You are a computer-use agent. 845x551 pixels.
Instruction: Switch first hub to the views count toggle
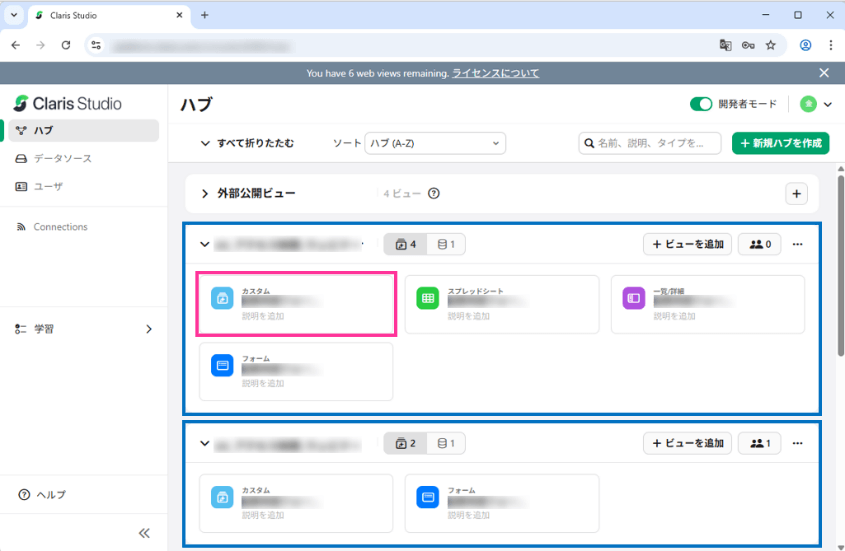tap(406, 244)
